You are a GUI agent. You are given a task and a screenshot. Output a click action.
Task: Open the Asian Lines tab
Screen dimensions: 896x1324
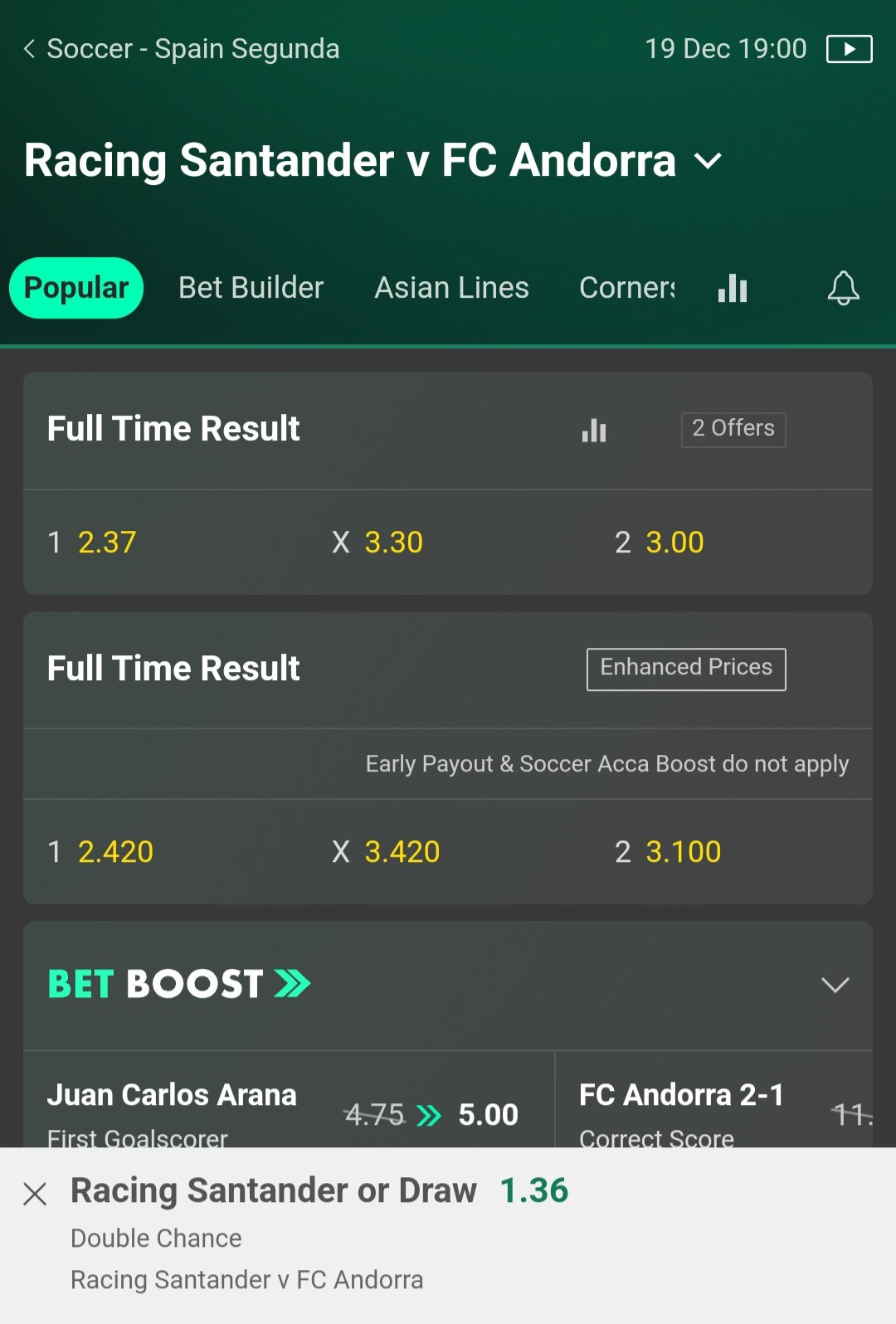point(451,288)
